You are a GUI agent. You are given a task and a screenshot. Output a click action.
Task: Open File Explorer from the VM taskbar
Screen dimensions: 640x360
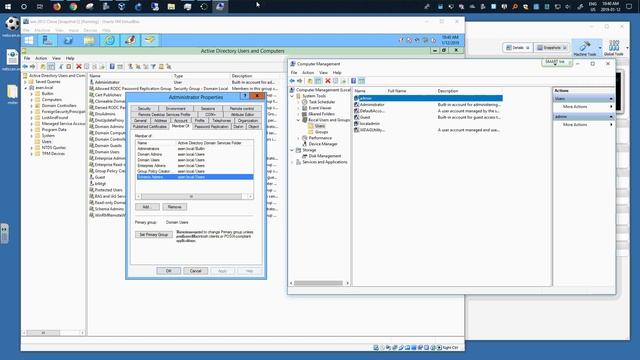coord(89,40)
